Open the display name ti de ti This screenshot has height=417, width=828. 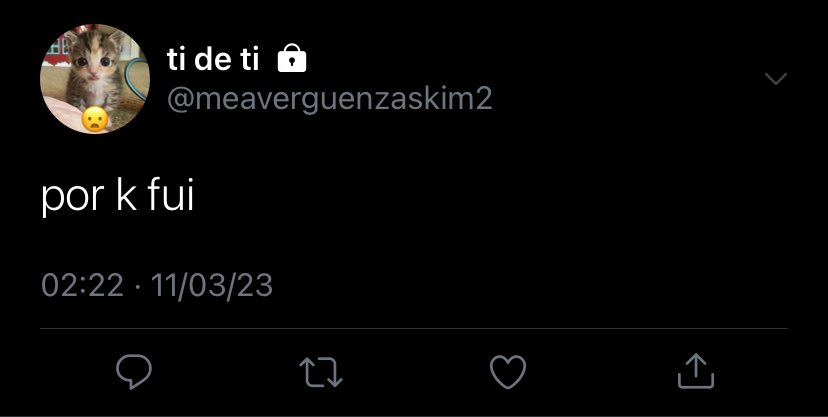(x=213, y=59)
